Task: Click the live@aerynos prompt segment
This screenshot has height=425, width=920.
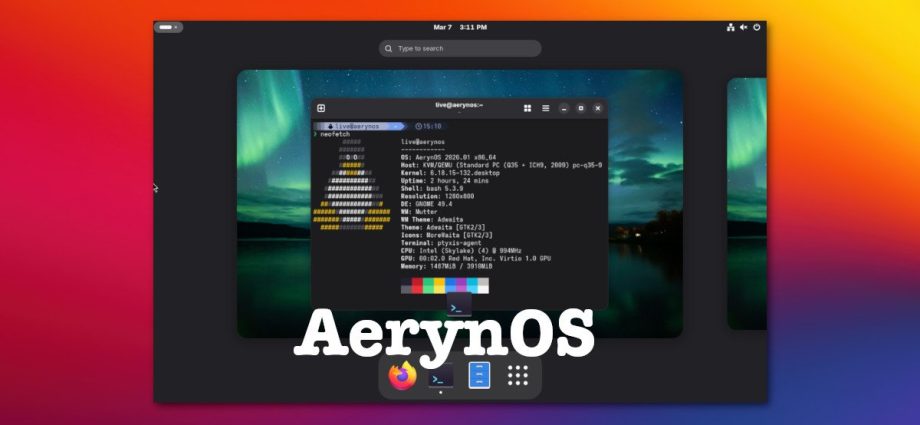Action: (x=359, y=126)
